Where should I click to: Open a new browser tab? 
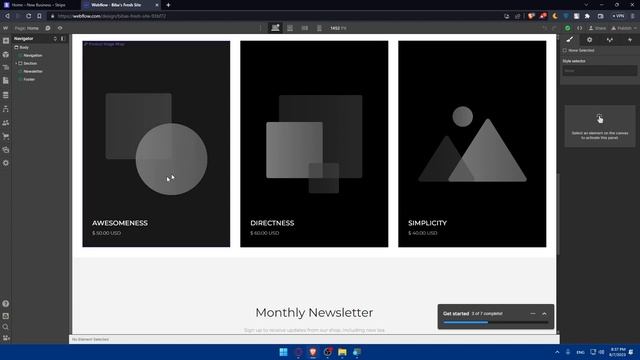[x=168, y=5]
